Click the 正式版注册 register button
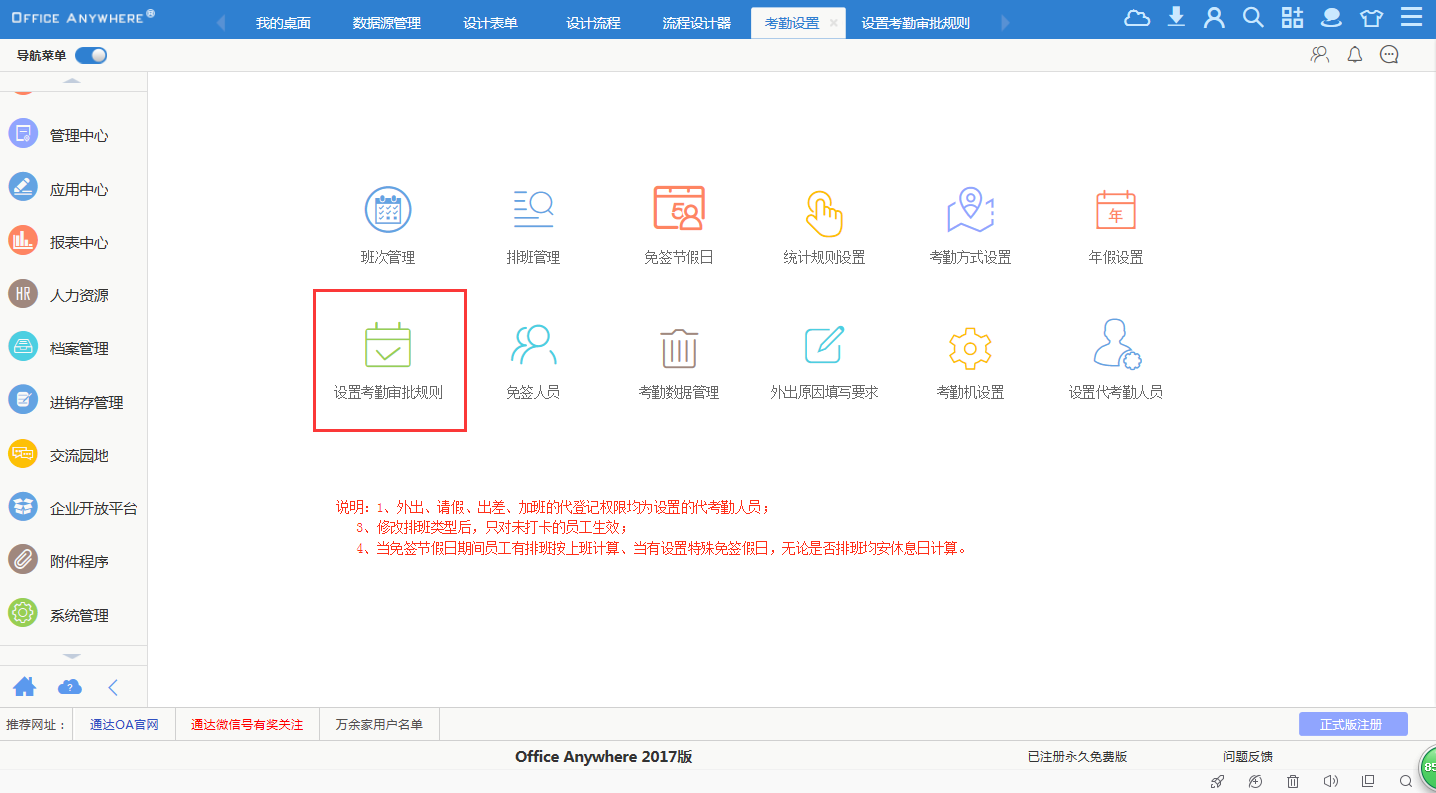 [1352, 724]
